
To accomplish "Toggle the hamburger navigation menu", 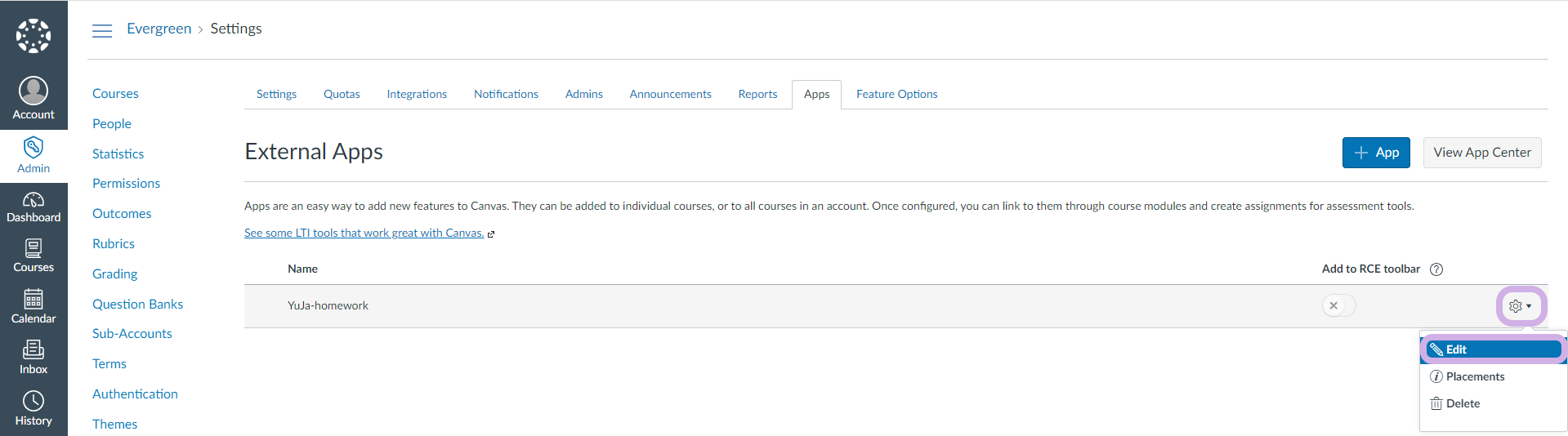I will (102, 31).
